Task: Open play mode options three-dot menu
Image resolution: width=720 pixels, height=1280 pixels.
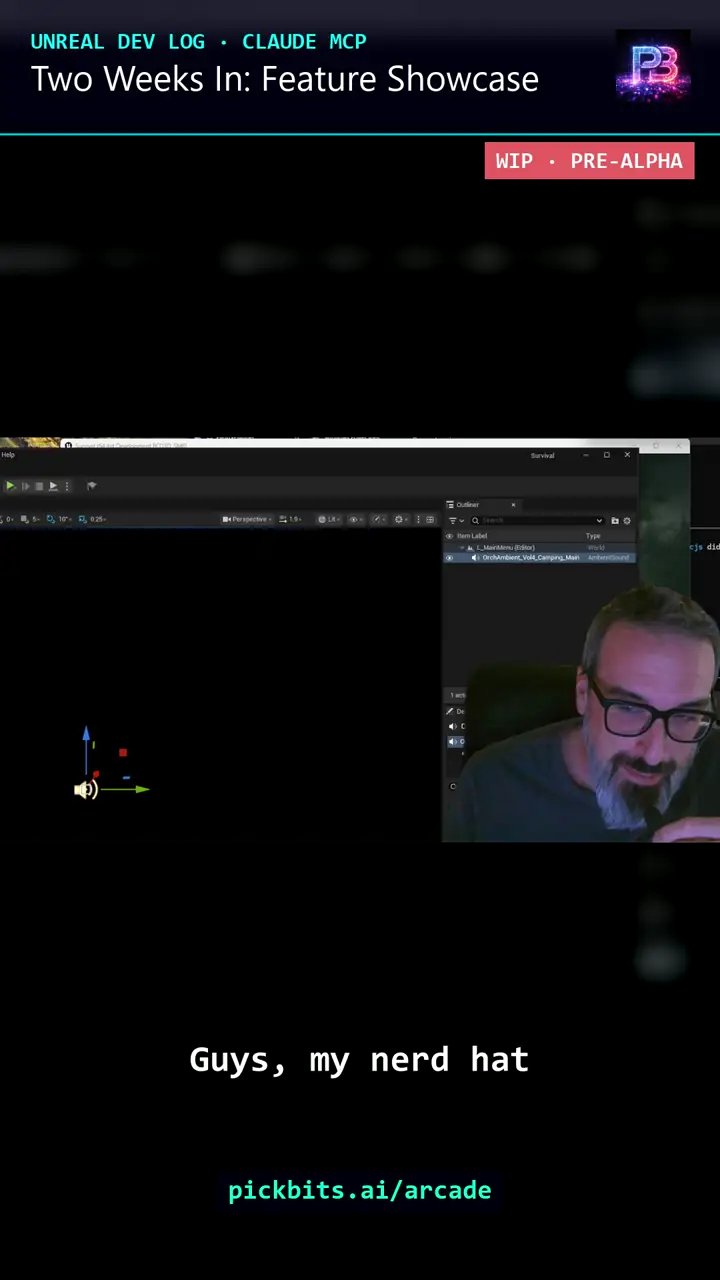Action: click(x=67, y=486)
